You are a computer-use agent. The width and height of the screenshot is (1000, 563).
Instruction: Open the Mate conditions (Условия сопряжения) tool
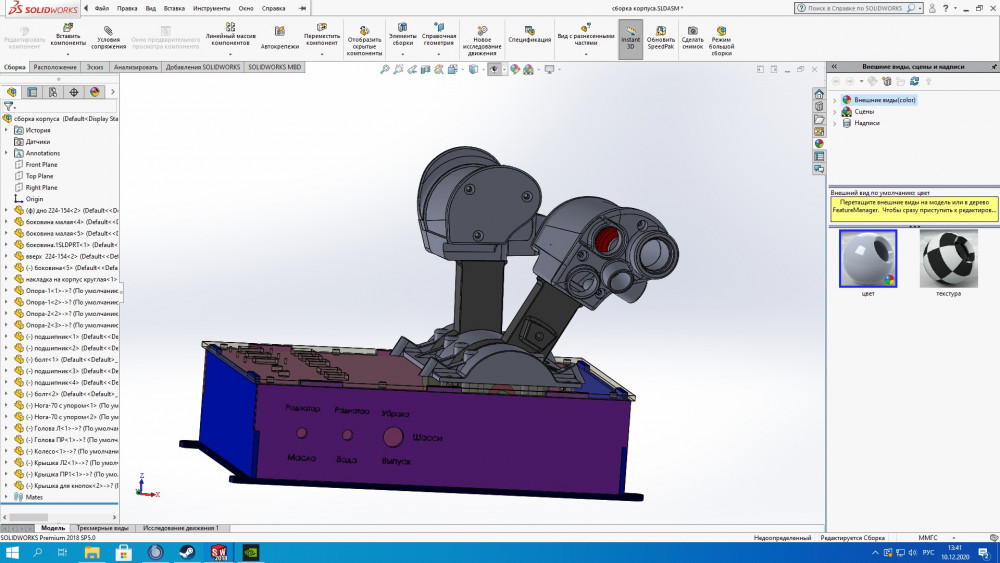109,29
